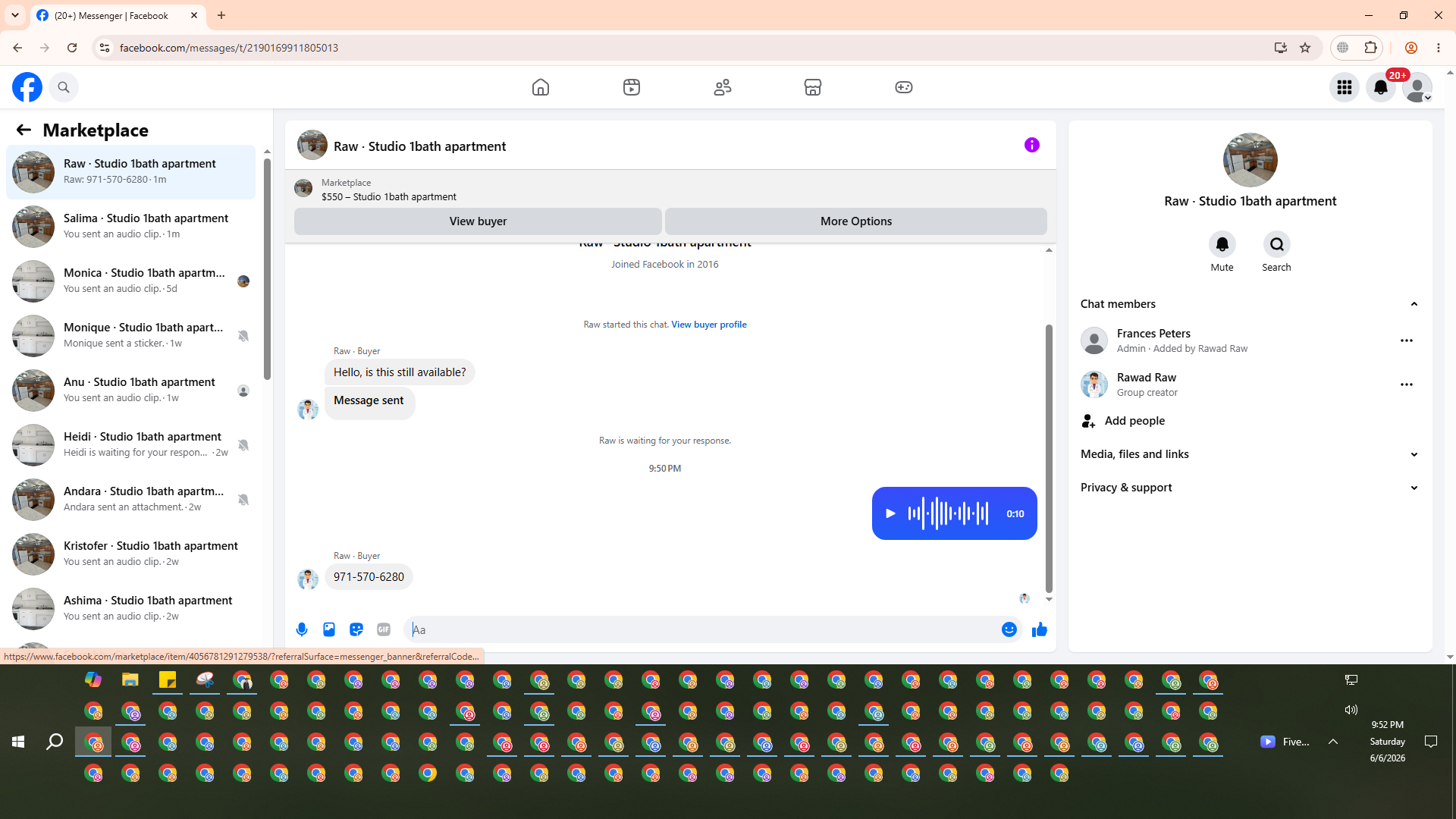Send a thumbs up like
This screenshot has height=819, width=1456.
[x=1040, y=629]
